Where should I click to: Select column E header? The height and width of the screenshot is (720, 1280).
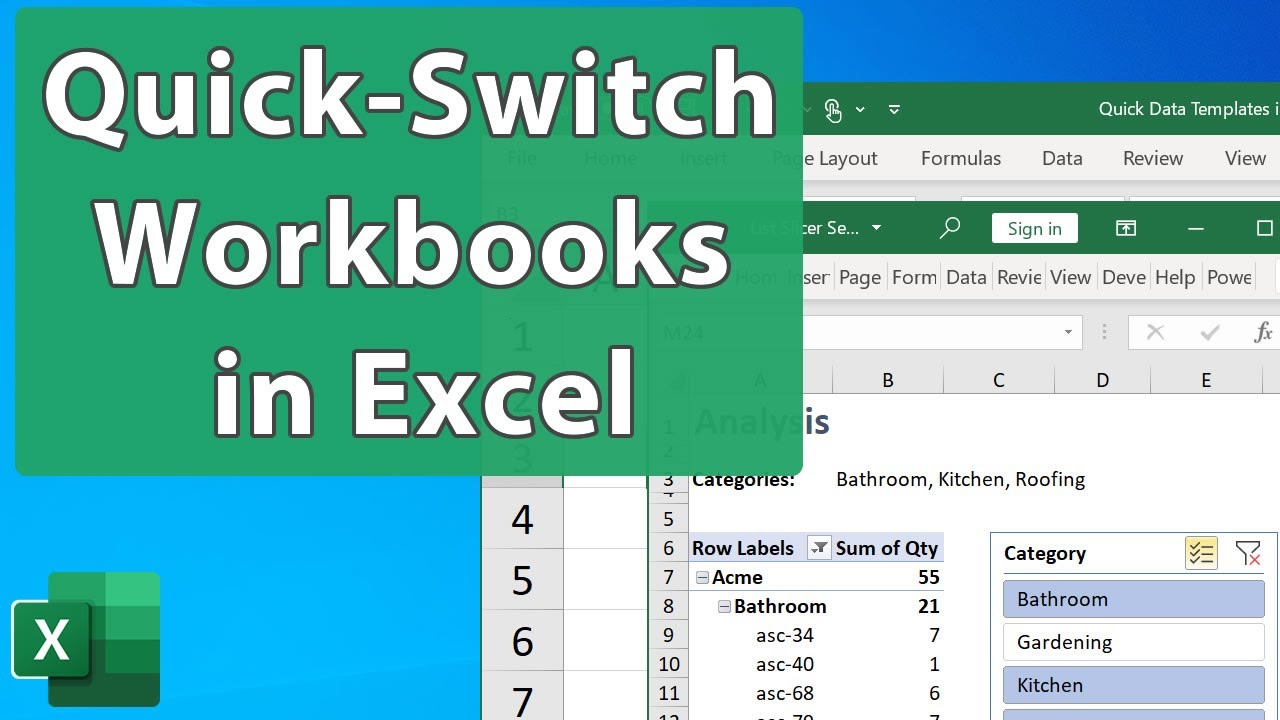pyautogui.click(x=1206, y=380)
